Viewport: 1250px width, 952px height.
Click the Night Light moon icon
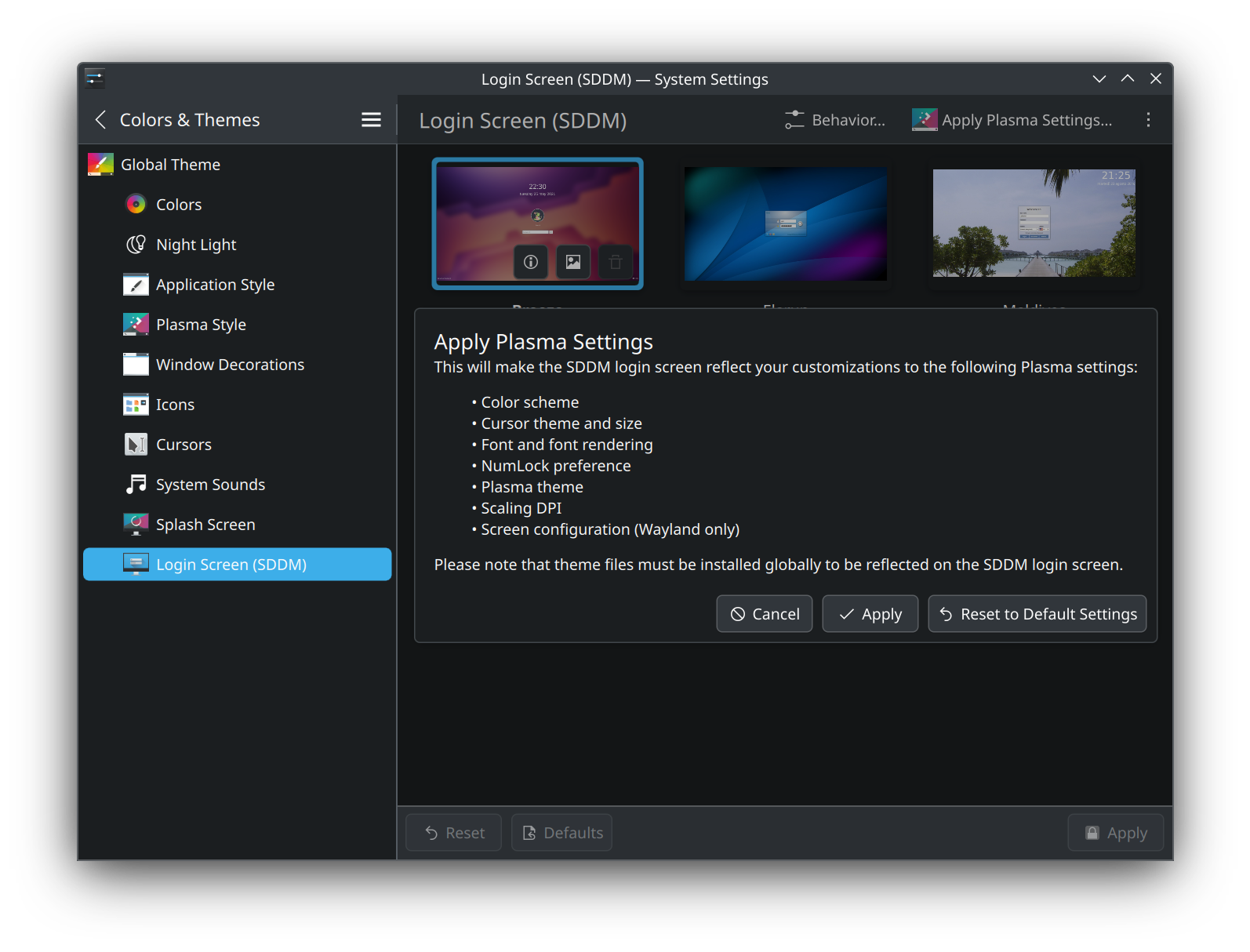pos(136,245)
